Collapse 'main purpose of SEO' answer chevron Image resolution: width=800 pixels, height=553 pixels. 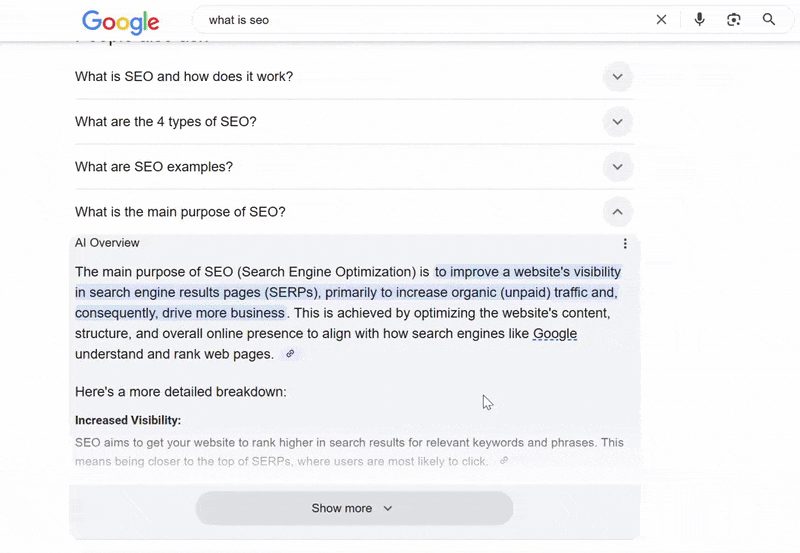coord(617,212)
